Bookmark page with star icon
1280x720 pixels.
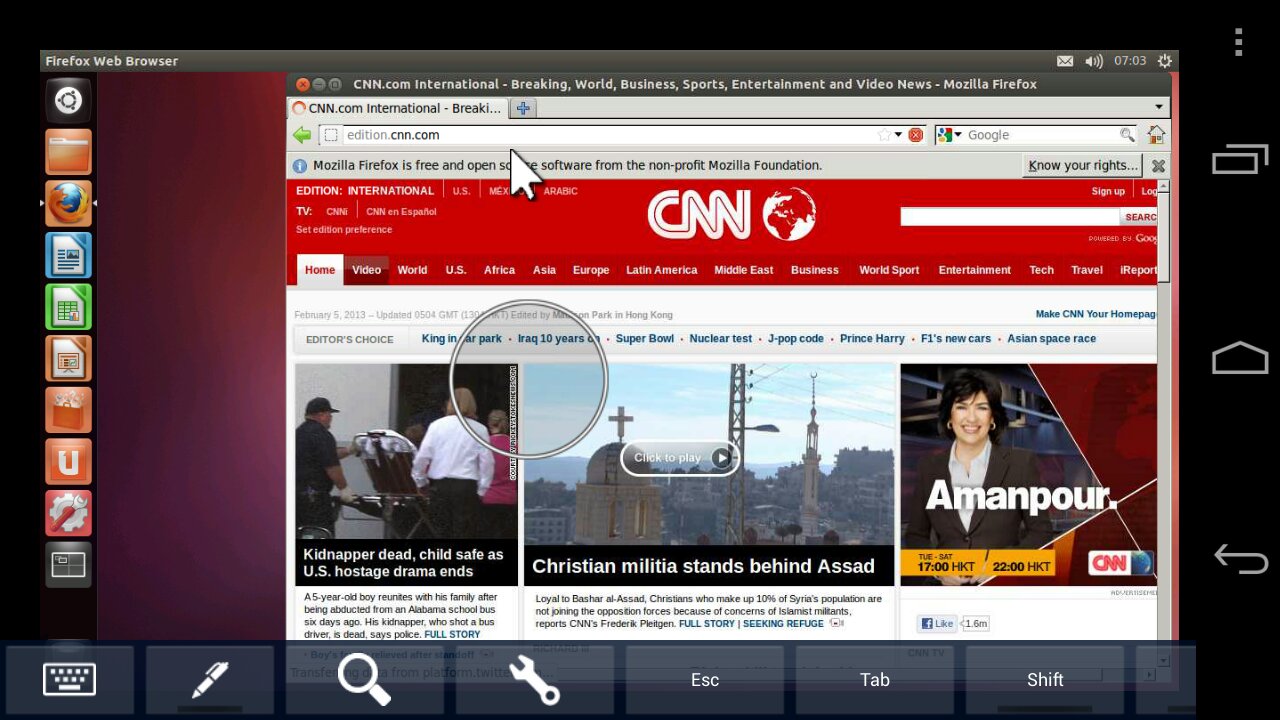click(884, 135)
